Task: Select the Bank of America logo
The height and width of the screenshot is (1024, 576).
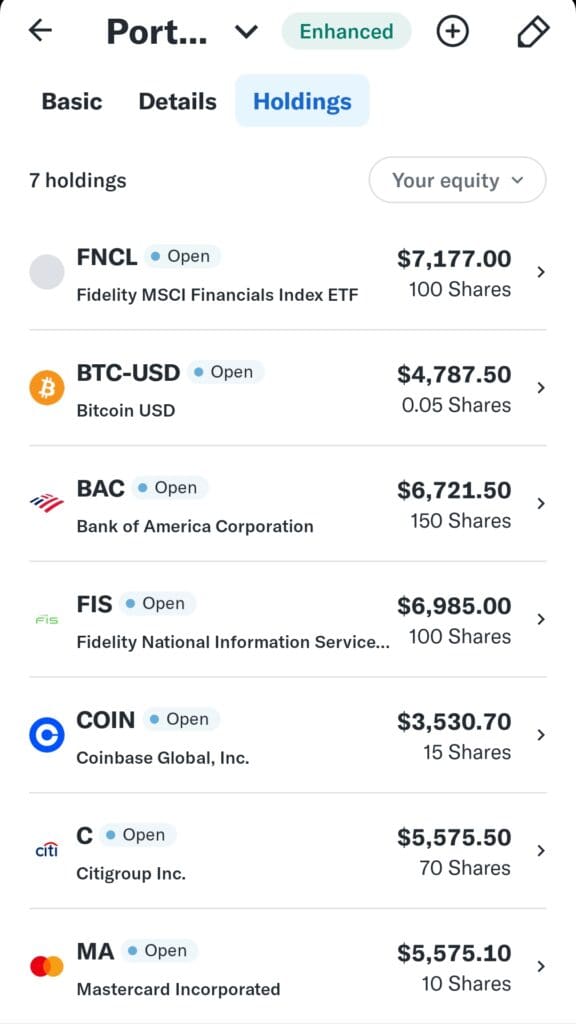Action: tap(46, 503)
